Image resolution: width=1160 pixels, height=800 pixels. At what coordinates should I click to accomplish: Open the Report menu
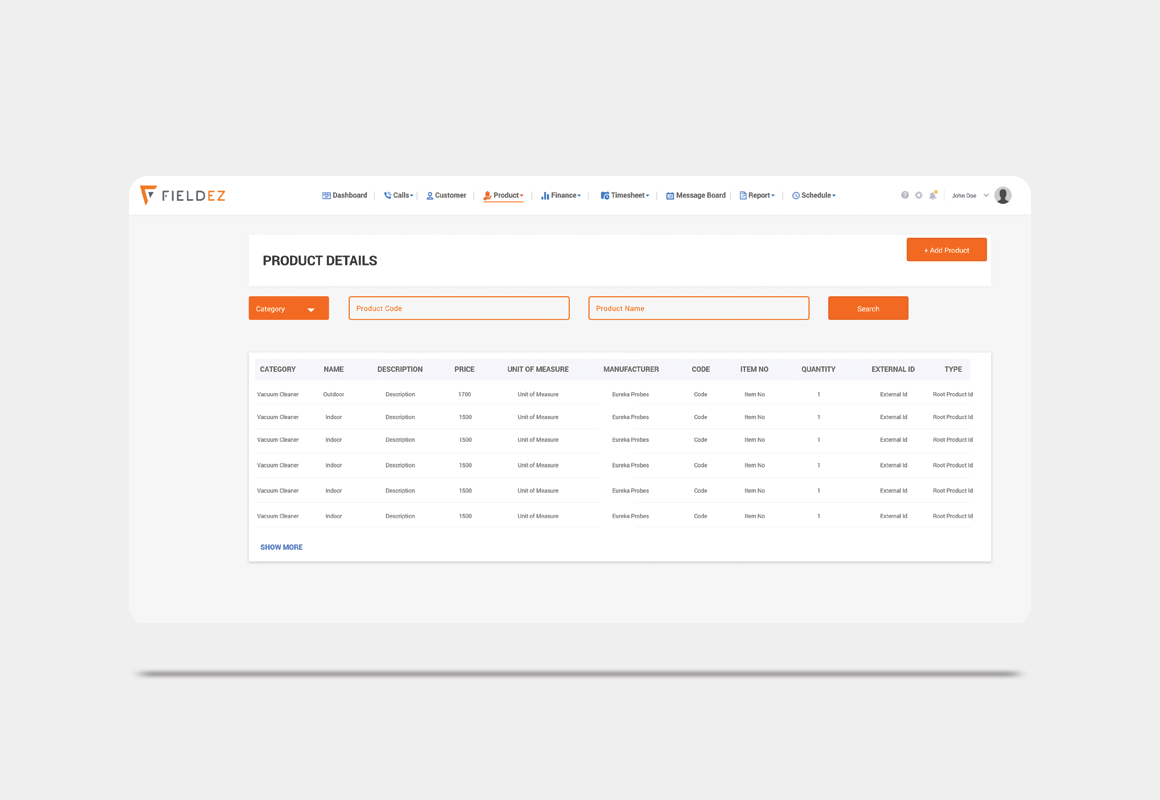coord(757,196)
